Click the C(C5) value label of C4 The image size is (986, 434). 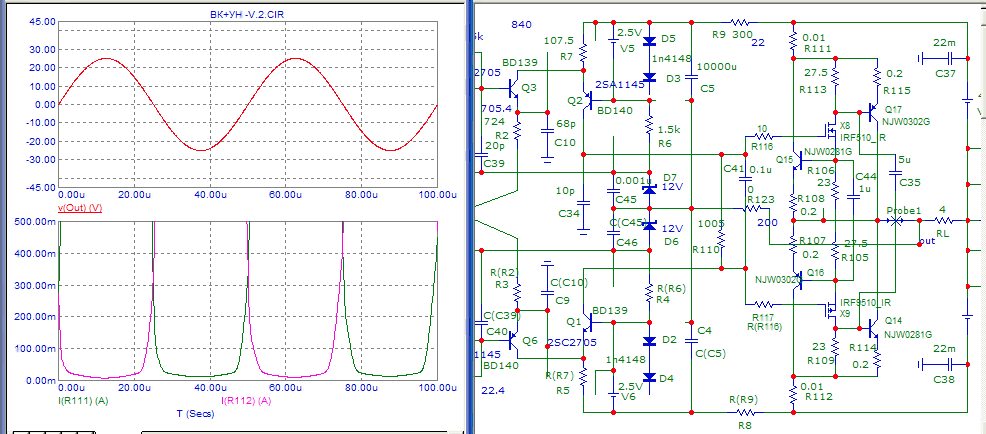tap(712, 353)
